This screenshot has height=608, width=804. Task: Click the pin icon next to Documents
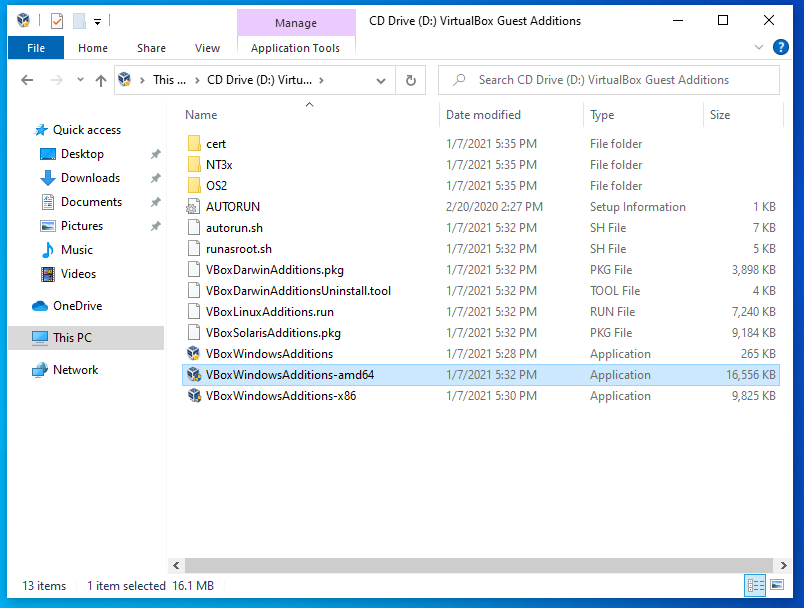156,202
